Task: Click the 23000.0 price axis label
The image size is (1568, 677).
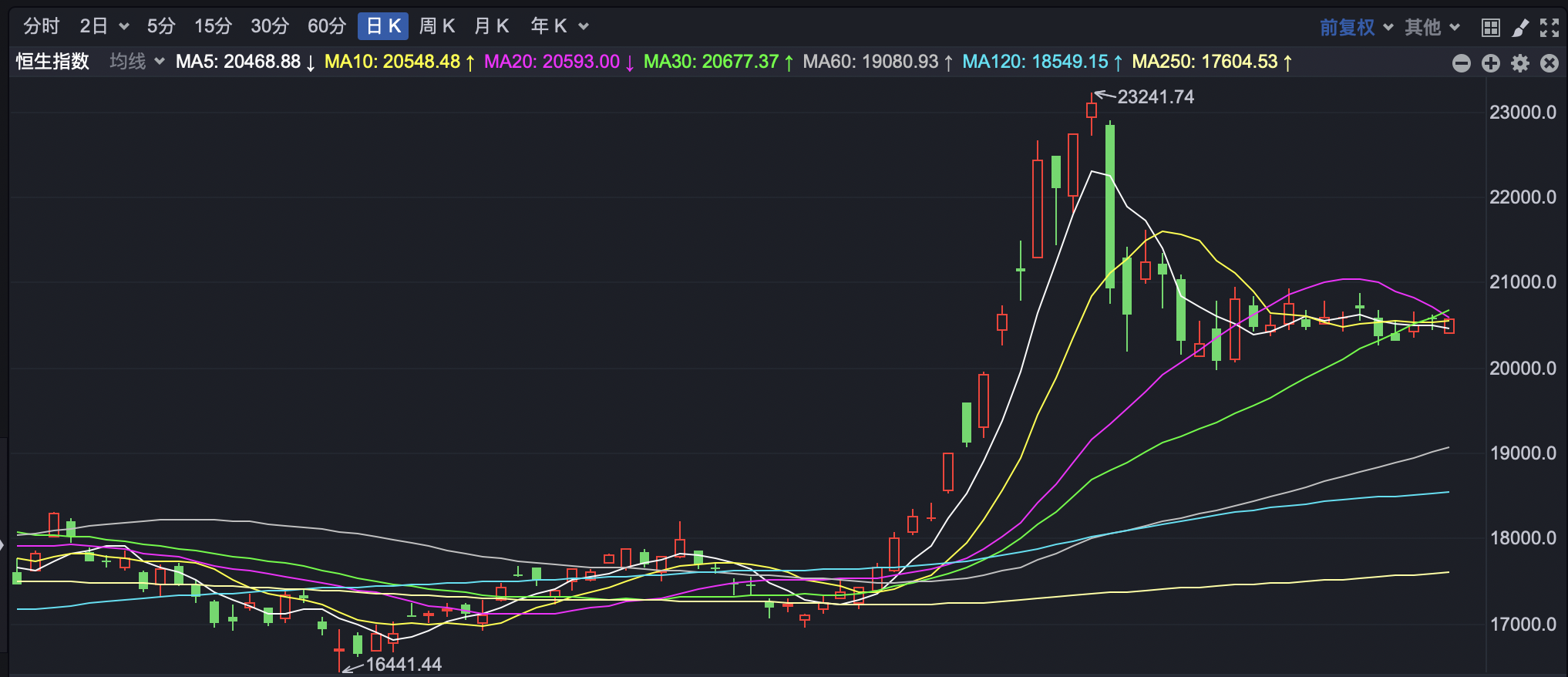Action: (x=1523, y=113)
